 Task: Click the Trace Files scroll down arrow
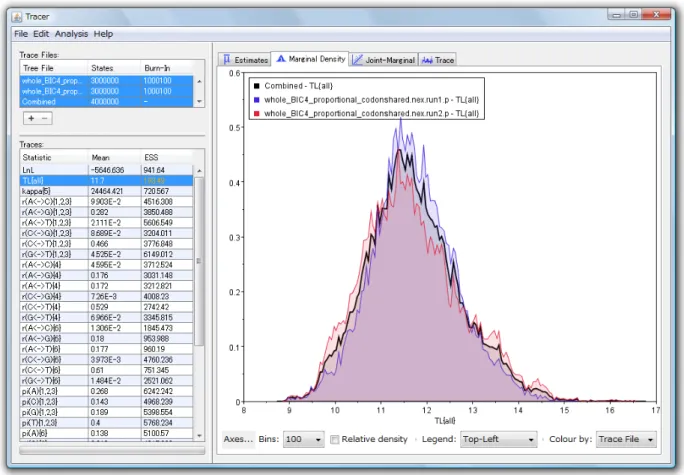coord(199,102)
